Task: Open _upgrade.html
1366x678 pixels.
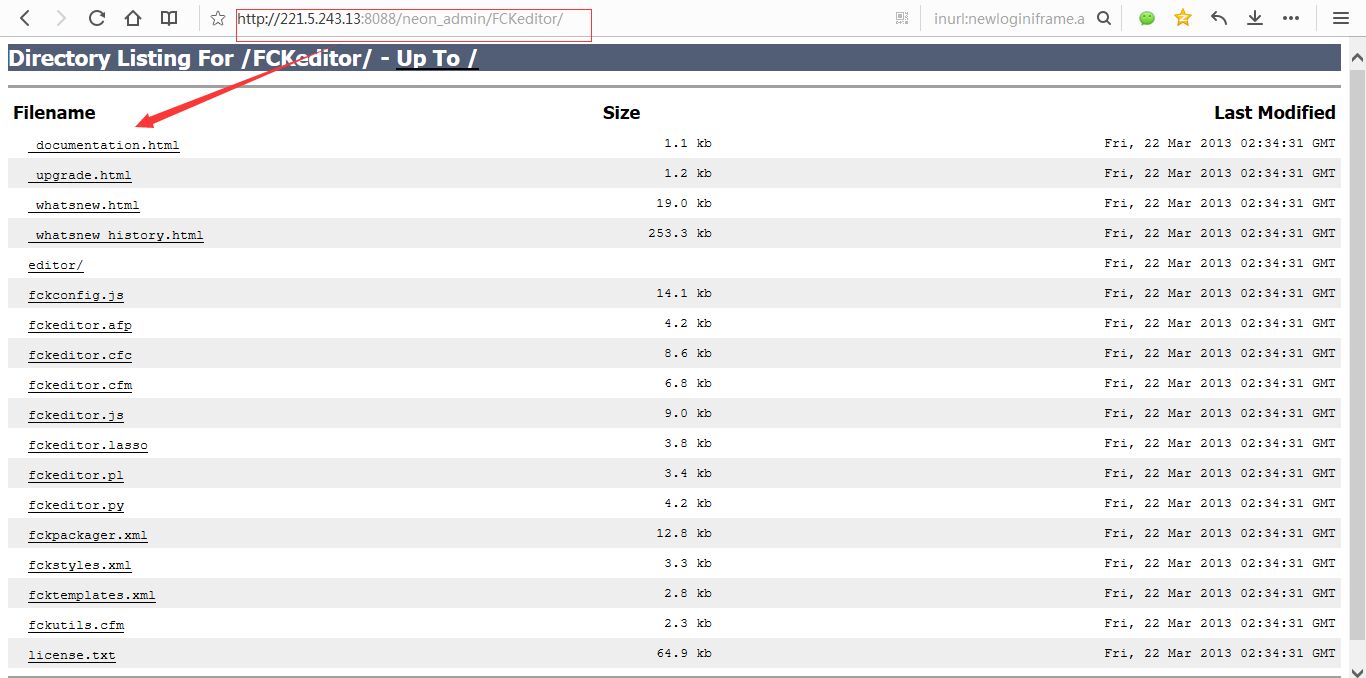Action: click(80, 175)
